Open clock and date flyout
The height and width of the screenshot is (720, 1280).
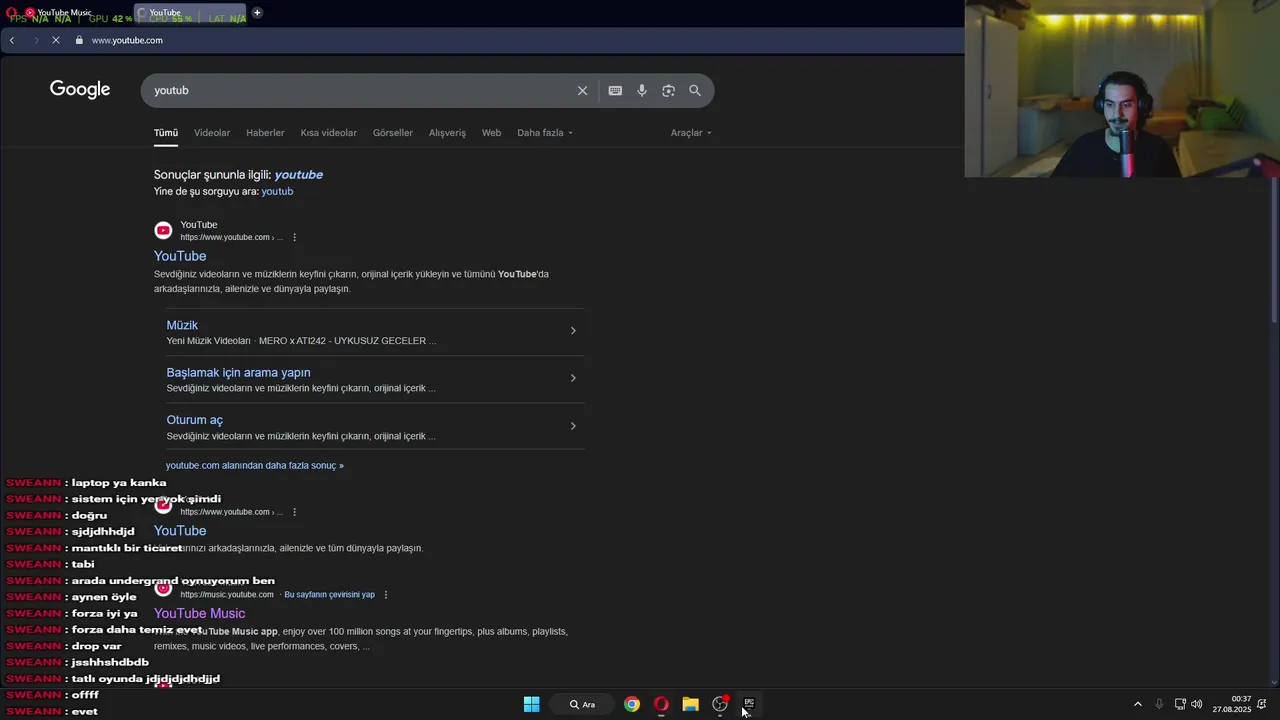tap(1232, 704)
